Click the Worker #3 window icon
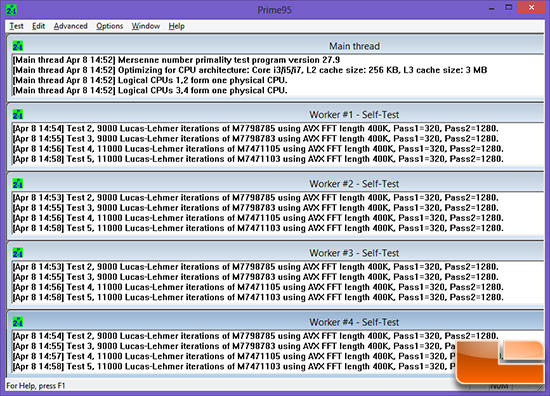 [18, 253]
